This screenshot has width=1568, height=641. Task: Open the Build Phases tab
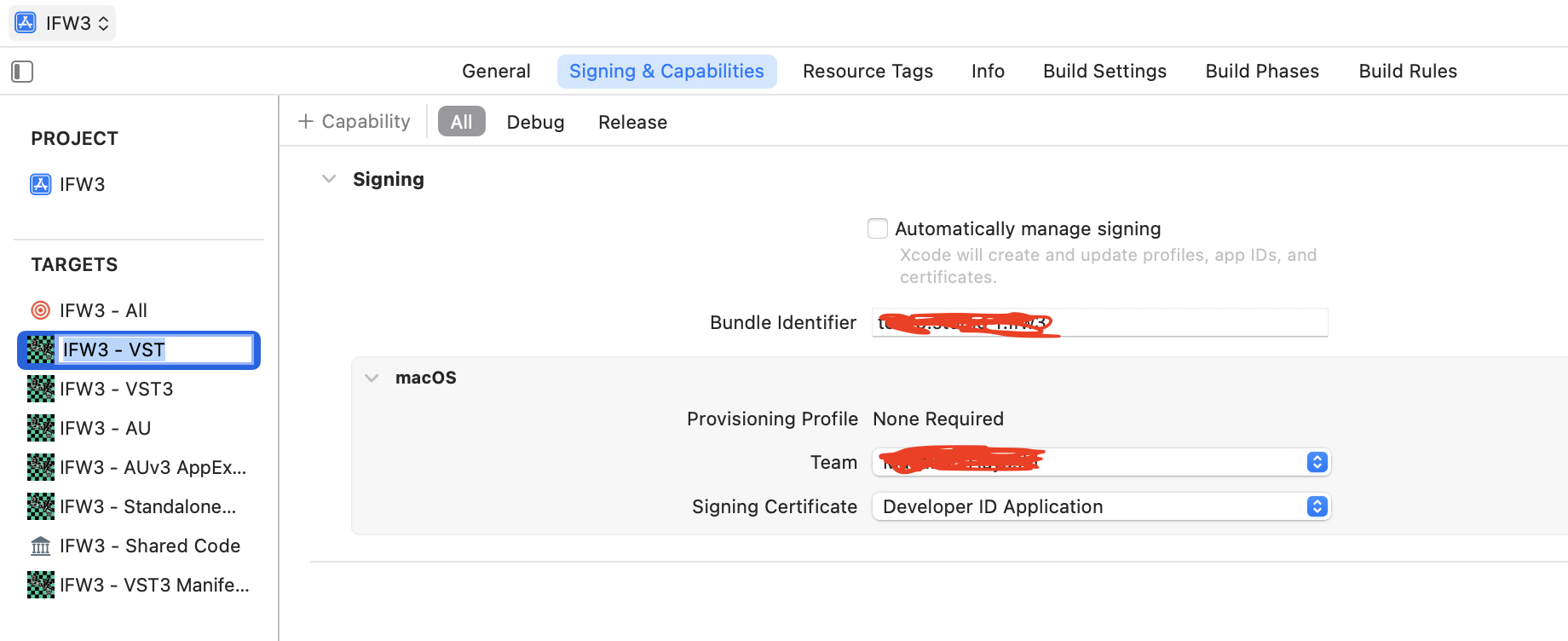pos(1262,72)
